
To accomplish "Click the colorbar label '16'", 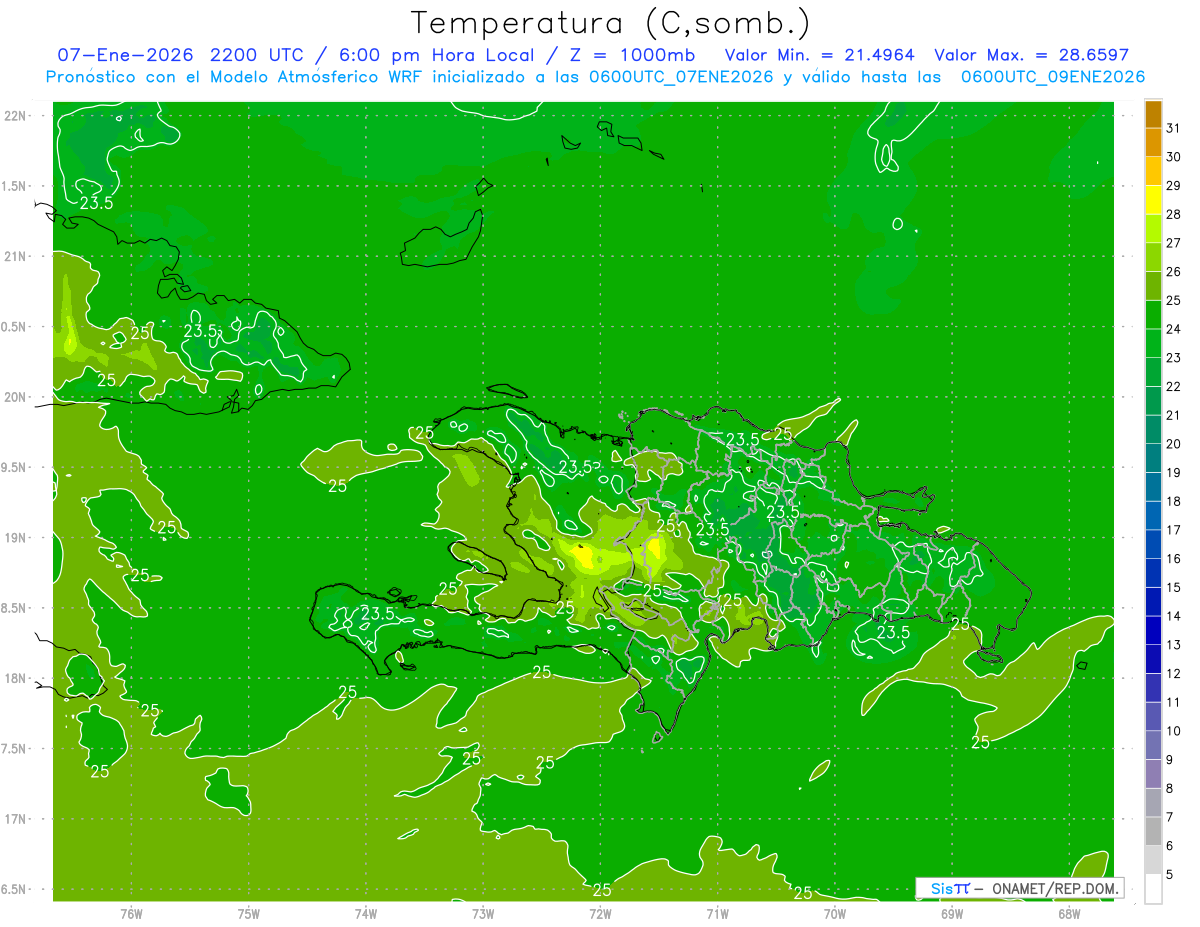I will (1174, 558).
